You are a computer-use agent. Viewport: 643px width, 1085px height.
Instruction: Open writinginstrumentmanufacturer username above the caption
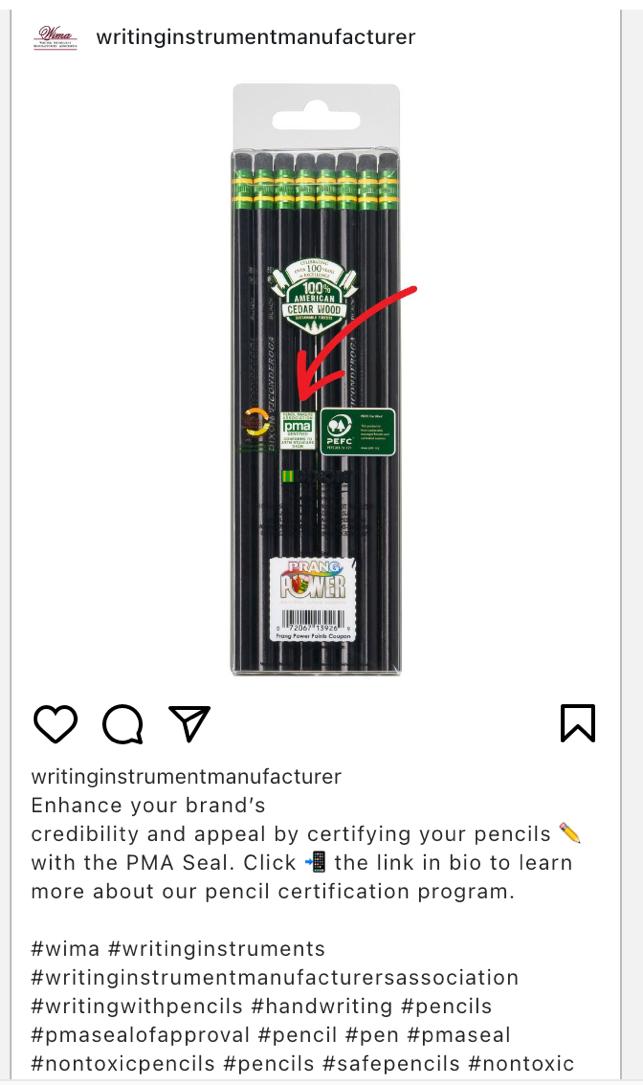[x=186, y=776]
